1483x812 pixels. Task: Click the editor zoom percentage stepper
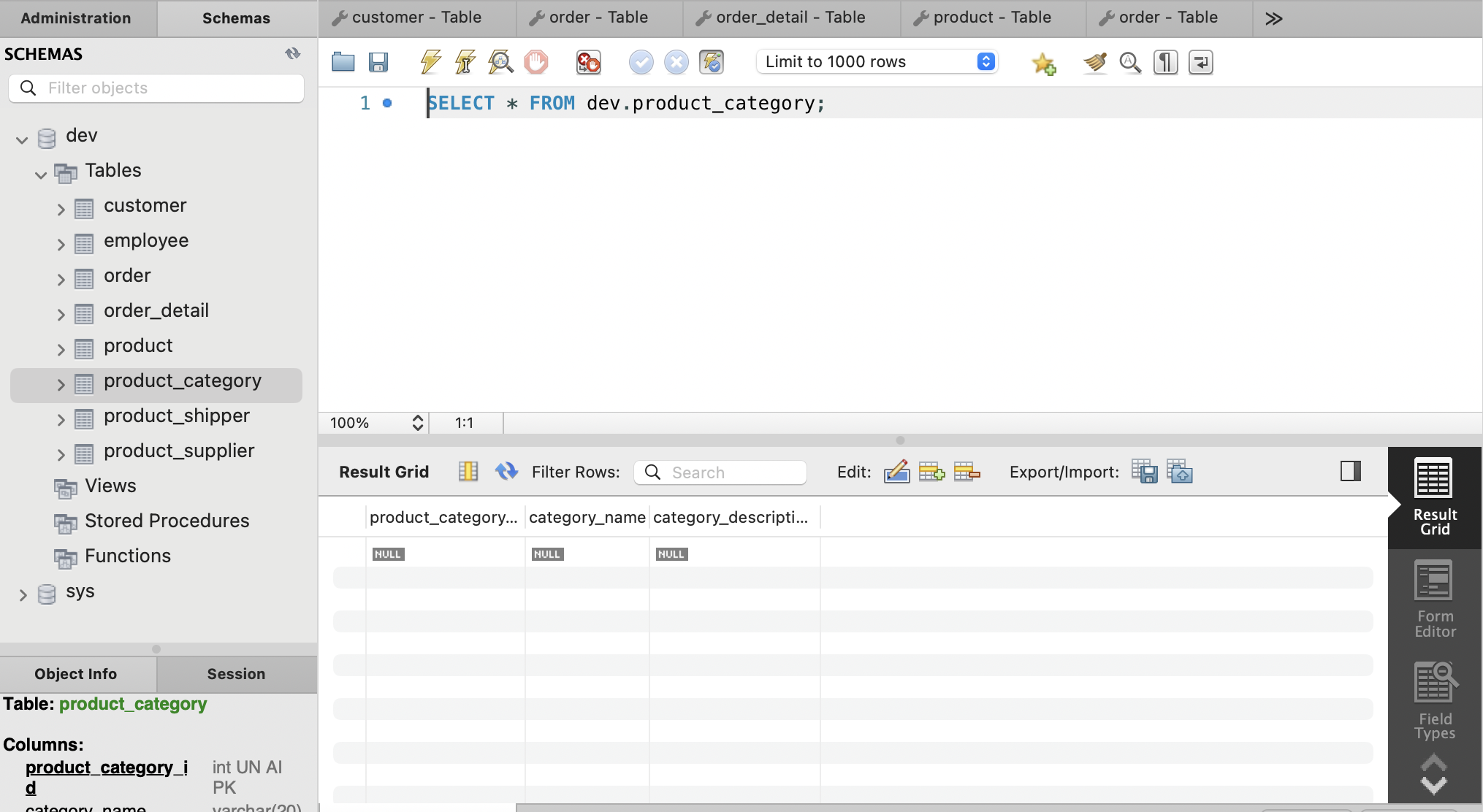click(417, 423)
